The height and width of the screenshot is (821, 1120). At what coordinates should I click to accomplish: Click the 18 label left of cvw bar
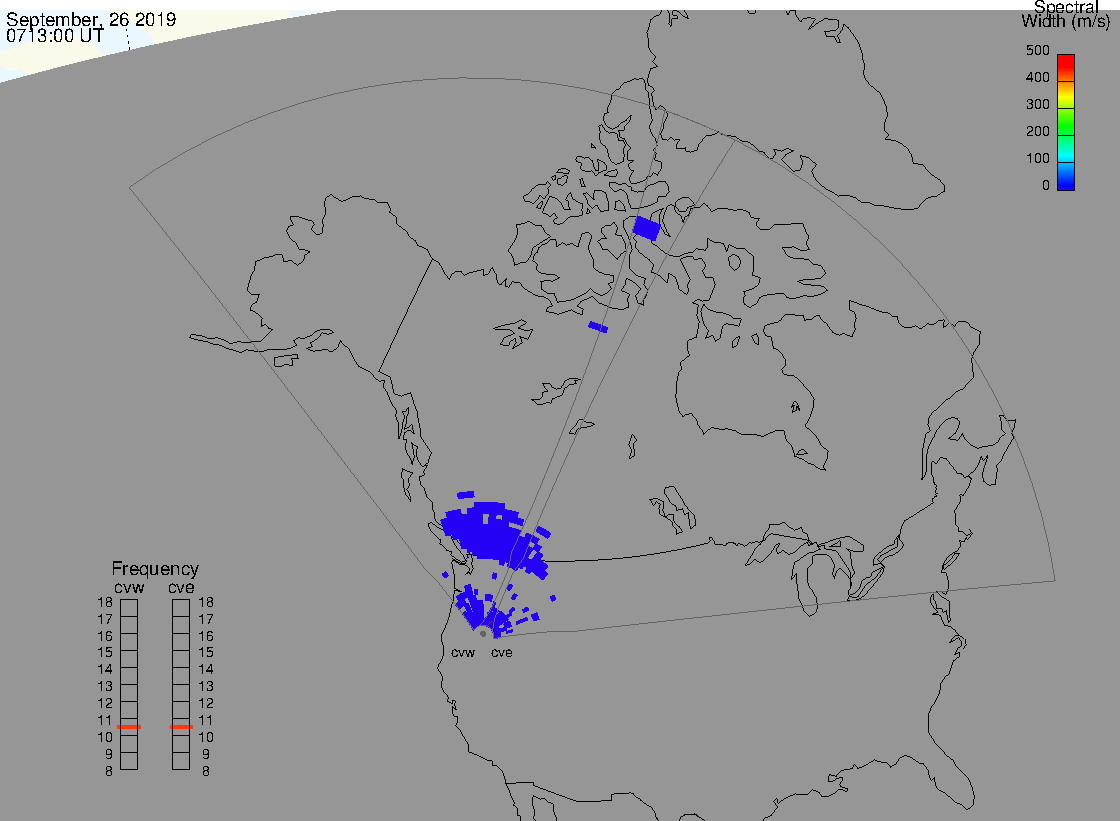point(105,602)
